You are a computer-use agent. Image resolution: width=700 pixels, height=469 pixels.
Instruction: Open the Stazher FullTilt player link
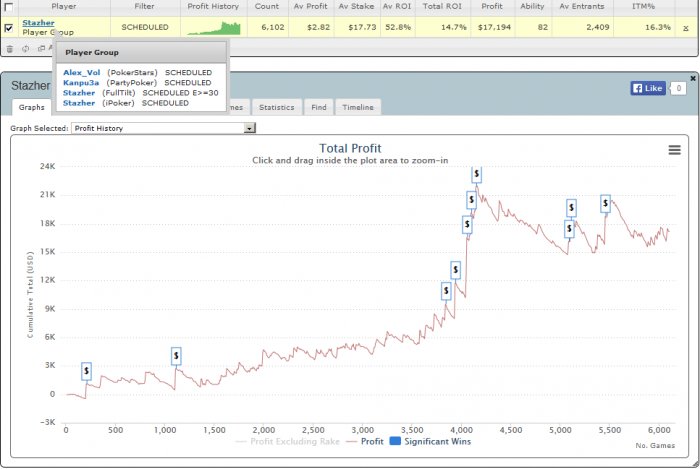pos(79,93)
